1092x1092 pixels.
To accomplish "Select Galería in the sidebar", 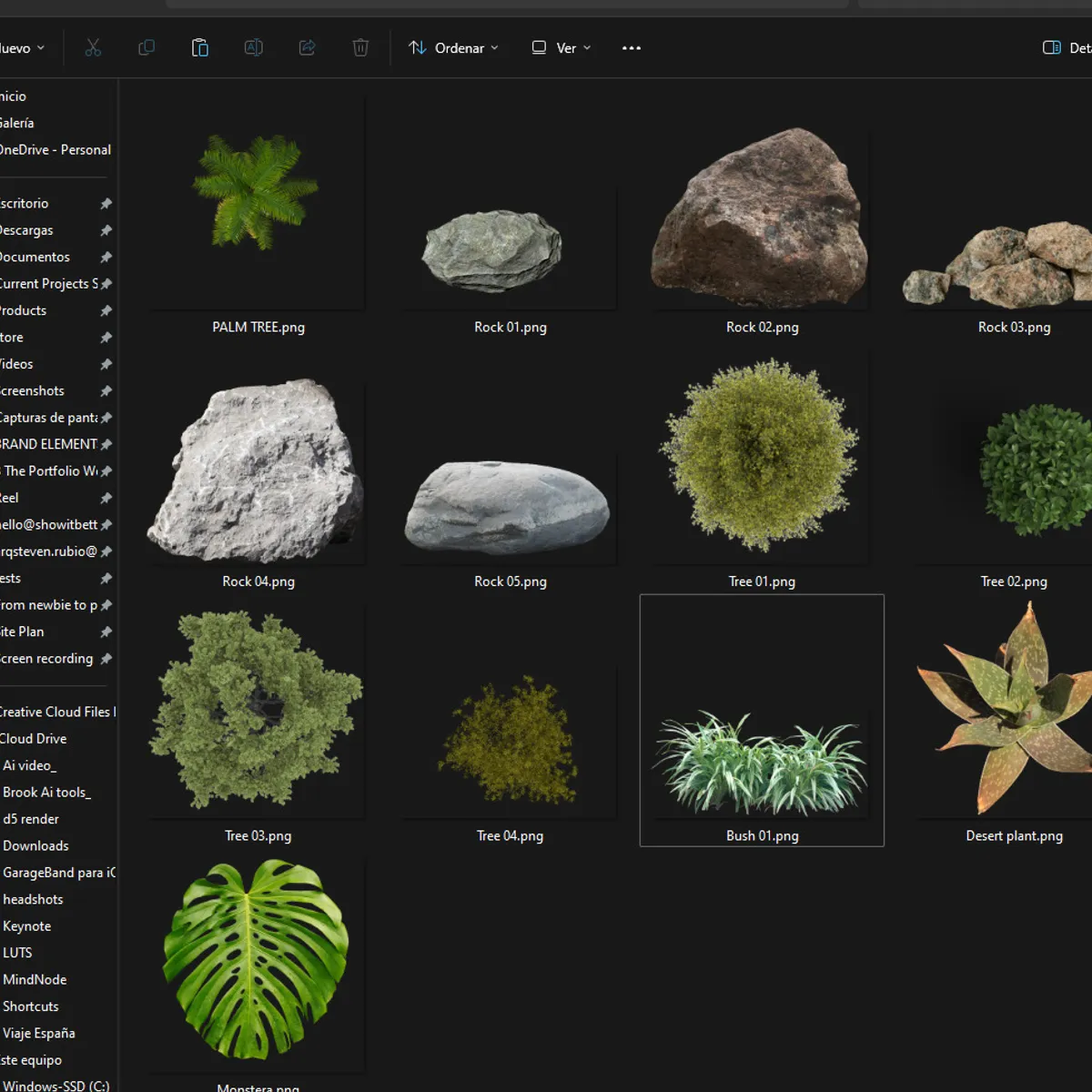I will 17,123.
